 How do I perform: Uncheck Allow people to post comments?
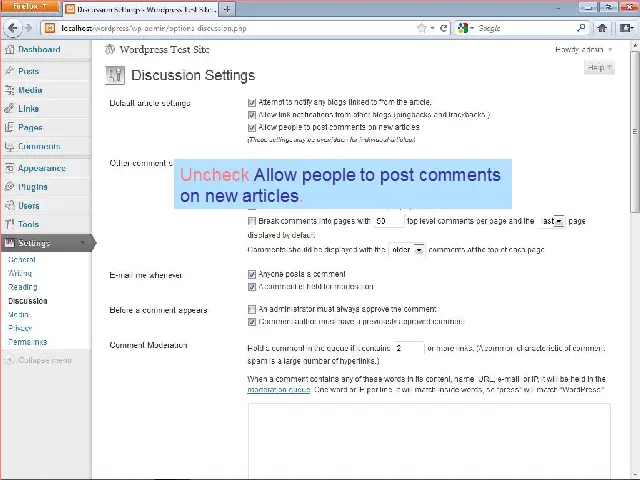(x=252, y=127)
